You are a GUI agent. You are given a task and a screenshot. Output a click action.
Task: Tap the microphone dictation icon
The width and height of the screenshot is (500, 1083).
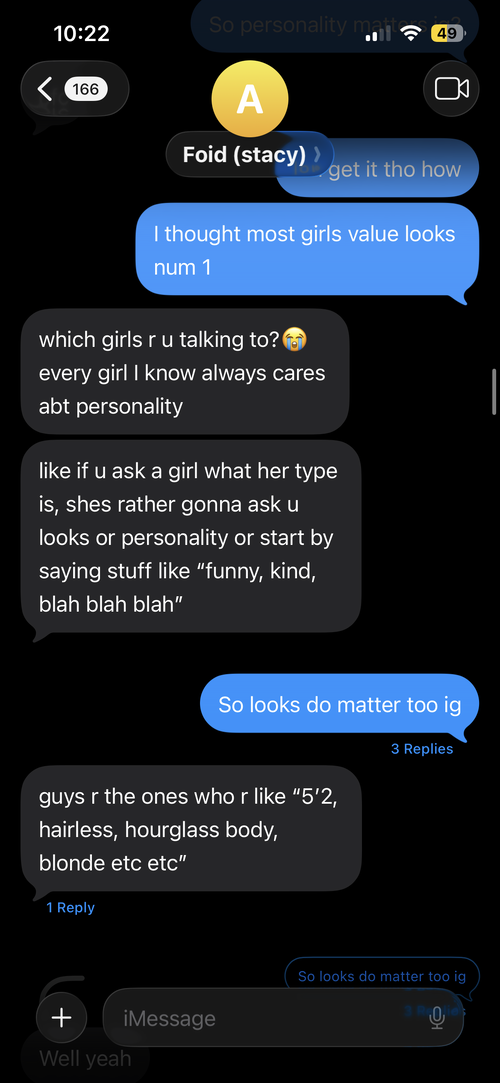click(x=436, y=1018)
